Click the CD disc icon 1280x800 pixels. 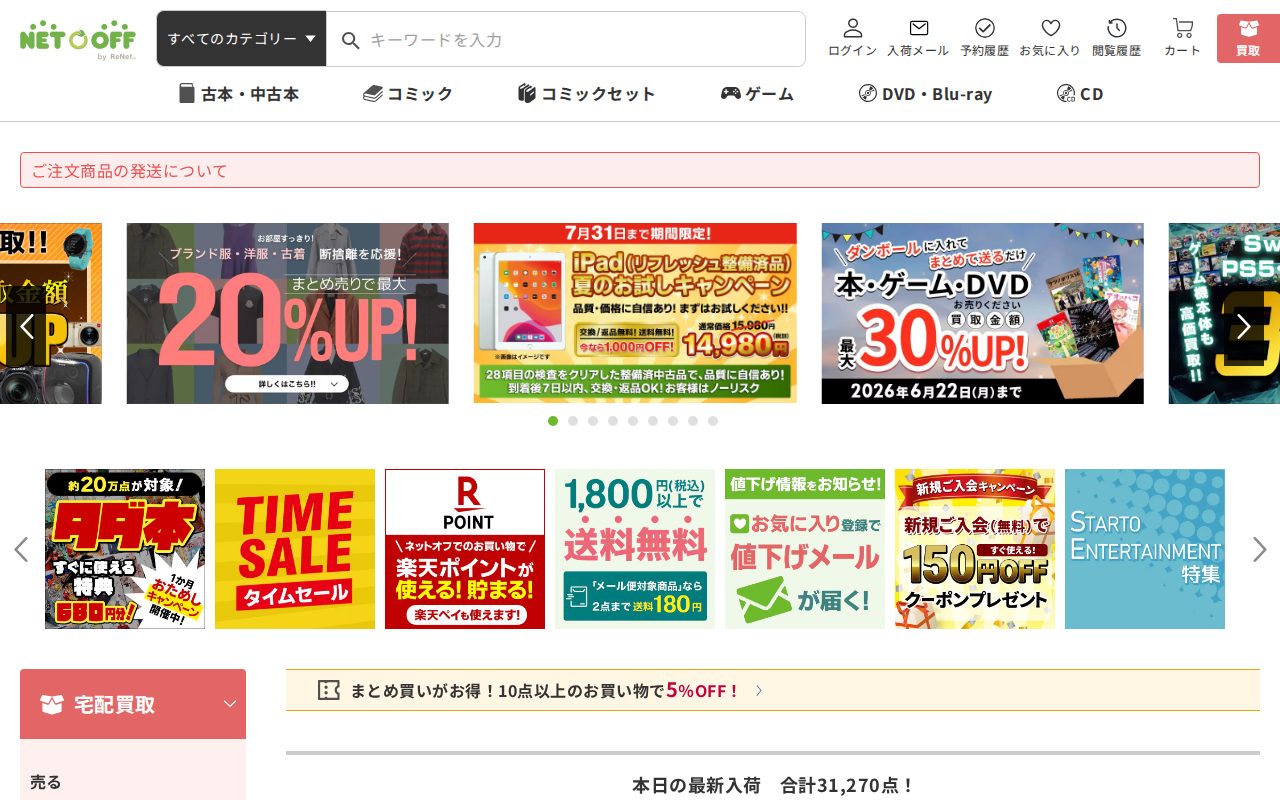click(1066, 94)
